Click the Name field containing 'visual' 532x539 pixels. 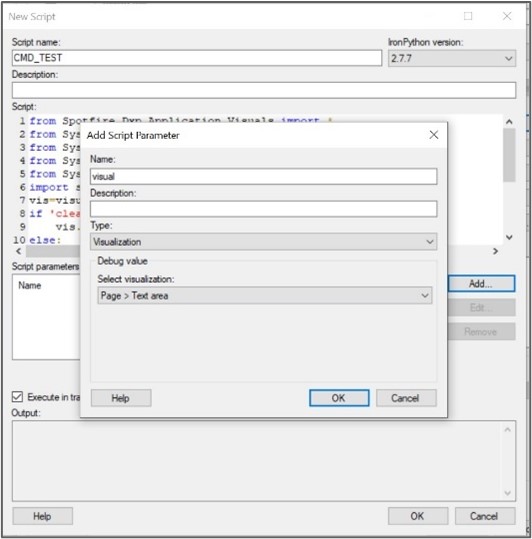click(x=264, y=176)
